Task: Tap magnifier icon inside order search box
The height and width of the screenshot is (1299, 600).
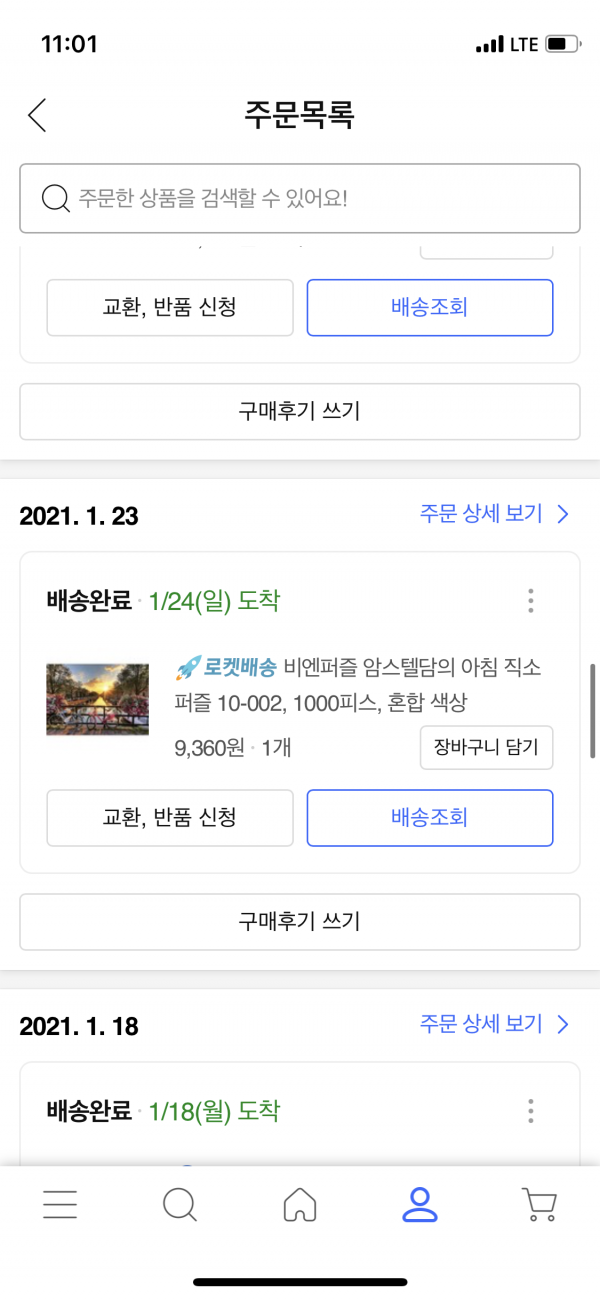Action: pos(55,198)
